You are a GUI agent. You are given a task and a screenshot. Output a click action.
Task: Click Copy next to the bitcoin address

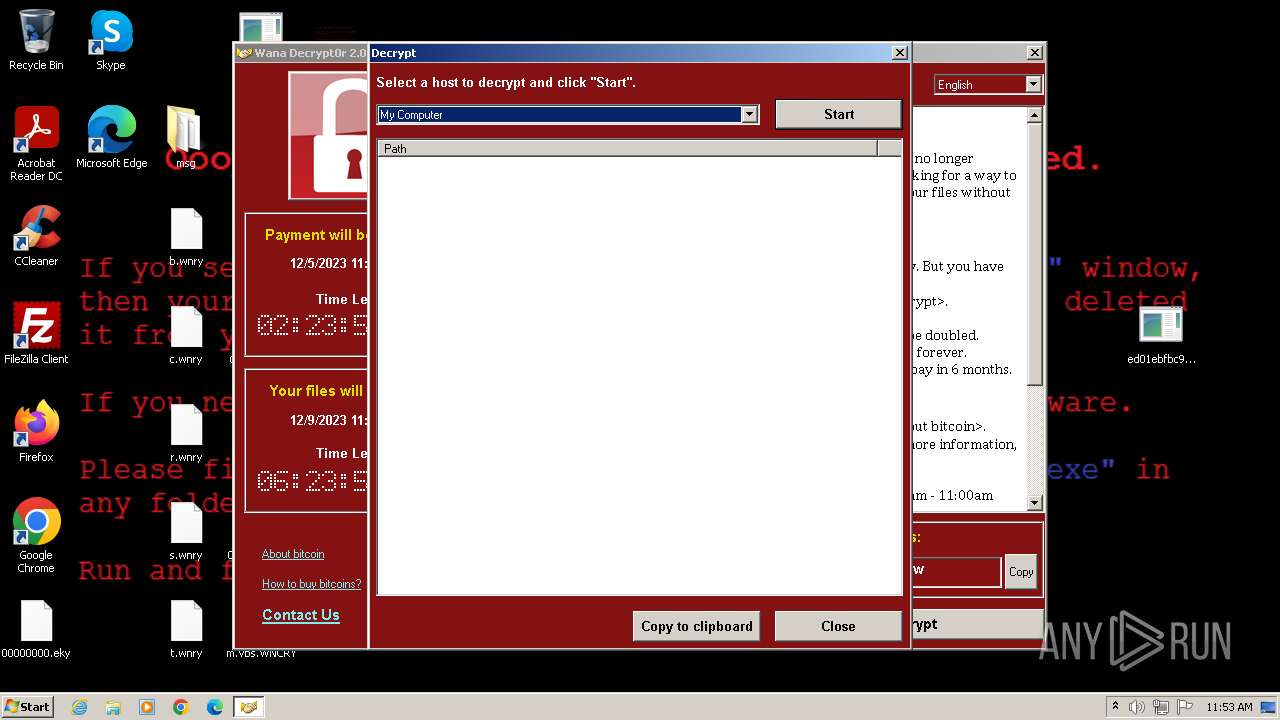[1021, 572]
